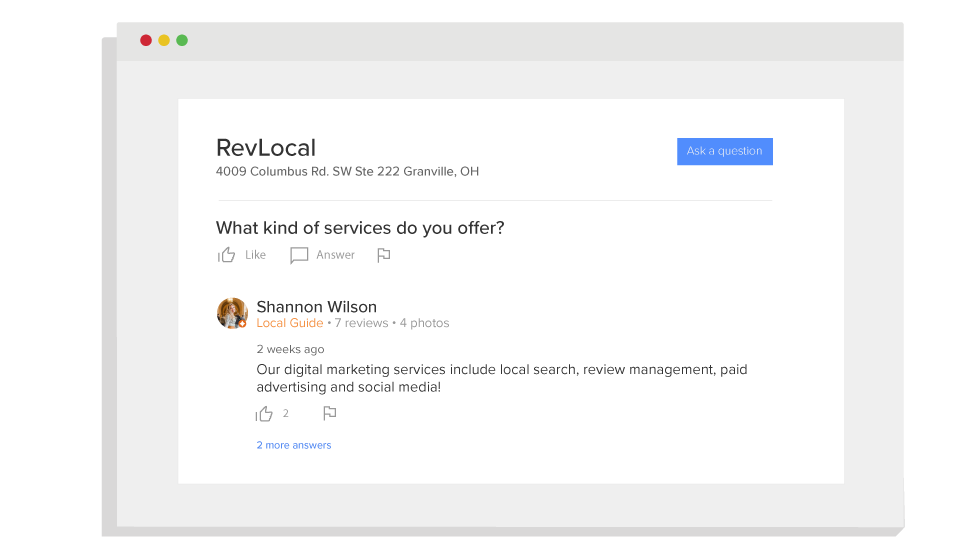Flag the question about services offered

(384, 255)
